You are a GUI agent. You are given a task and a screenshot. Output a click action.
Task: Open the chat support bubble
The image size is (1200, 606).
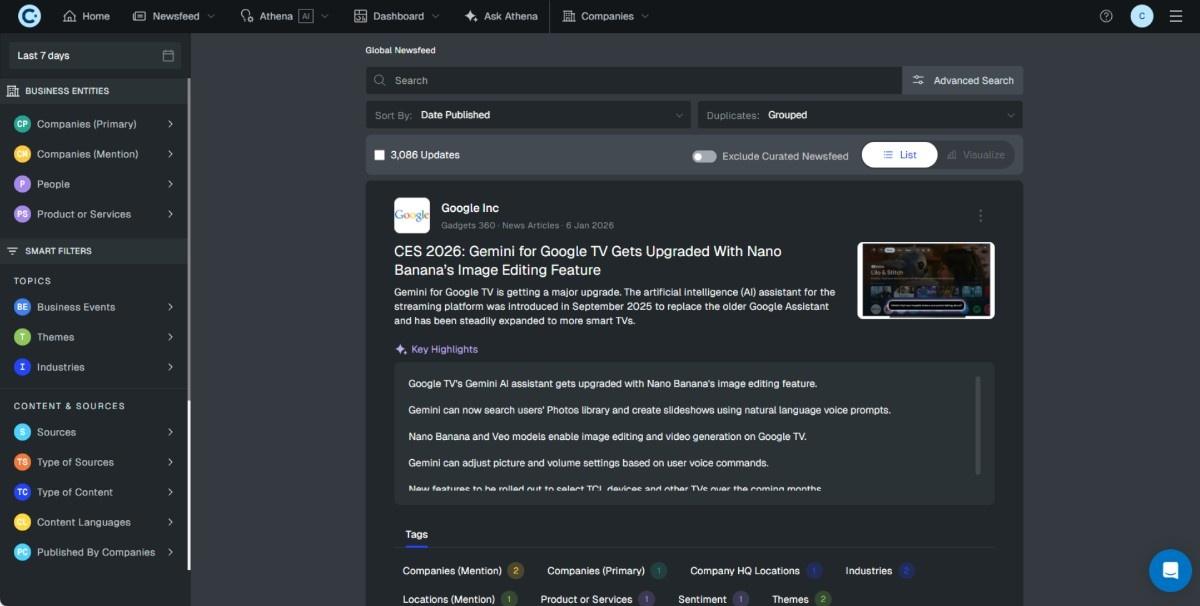pyautogui.click(x=1169, y=570)
